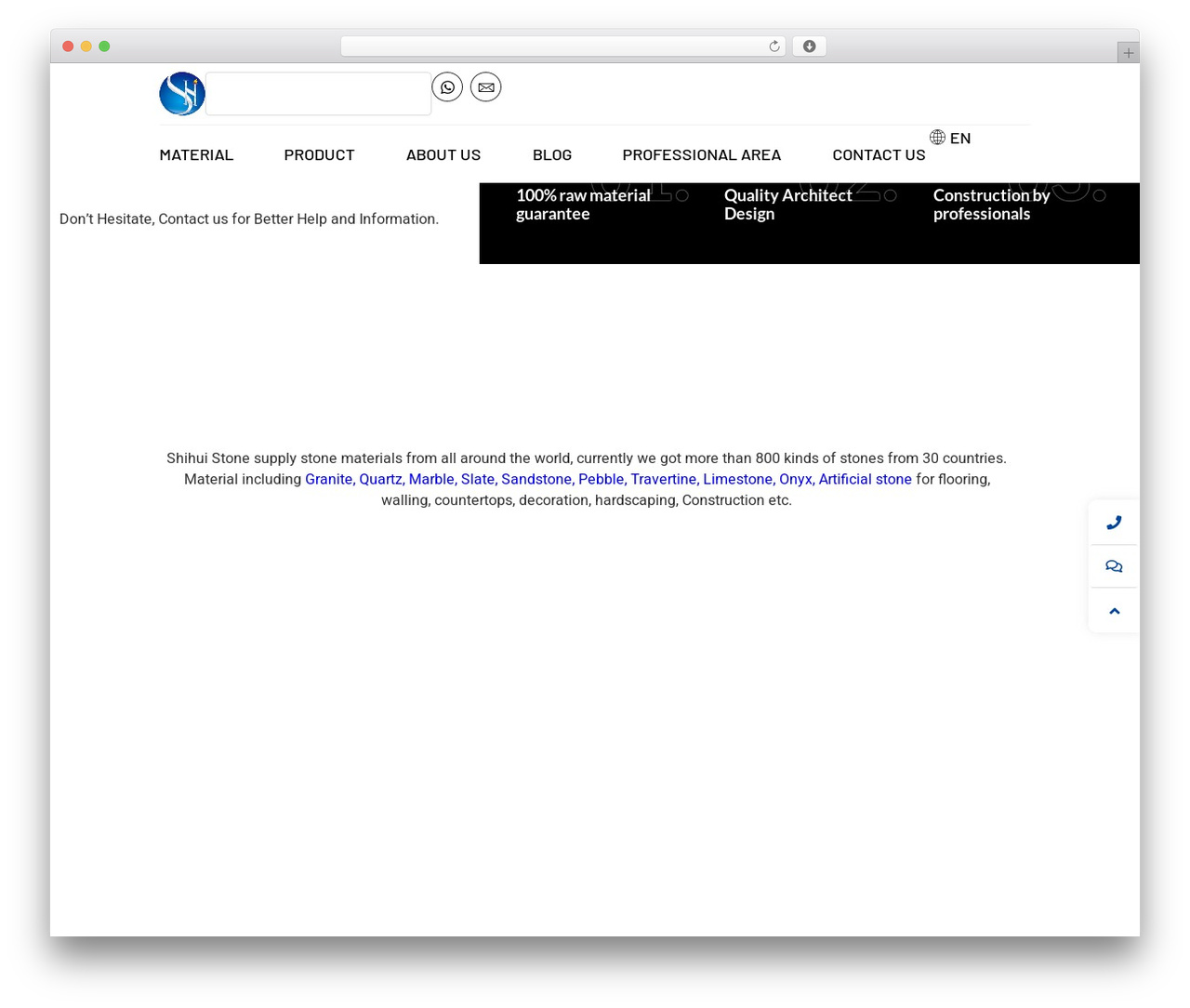Open the BLOG menu item
This screenshot has width=1190, height=1008.
(552, 155)
